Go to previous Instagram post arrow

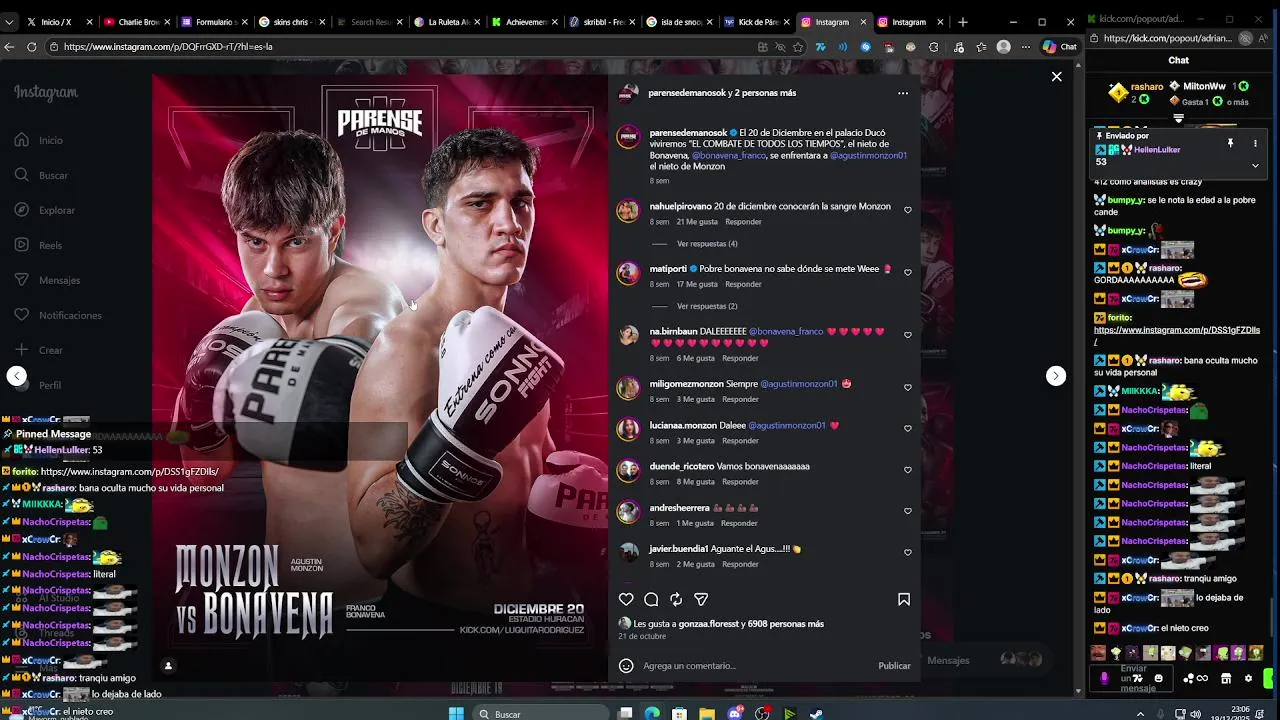click(17, 376)
